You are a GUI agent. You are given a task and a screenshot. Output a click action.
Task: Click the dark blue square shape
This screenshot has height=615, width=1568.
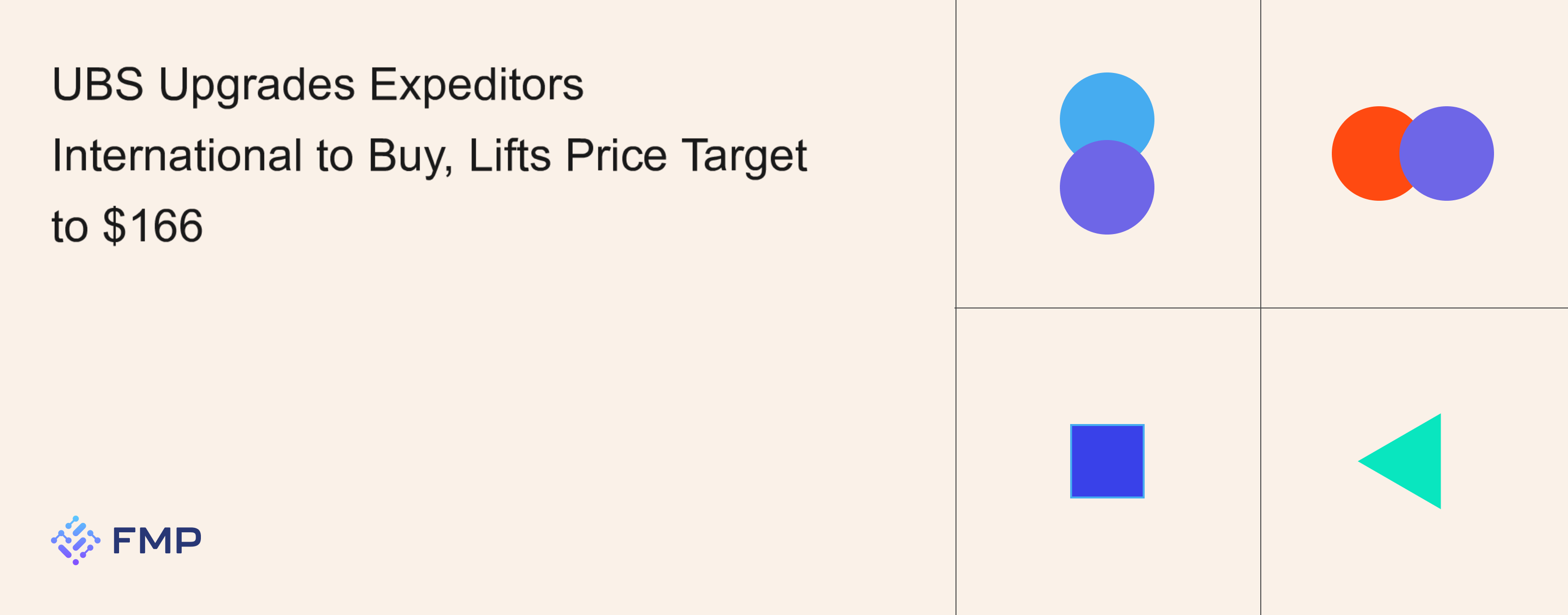(x=1106, y=461)
